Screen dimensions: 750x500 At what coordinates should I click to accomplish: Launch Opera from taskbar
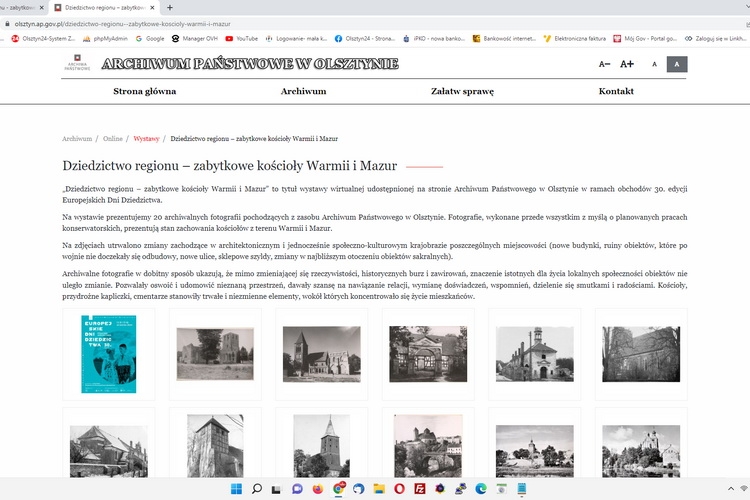pos(399,489)
